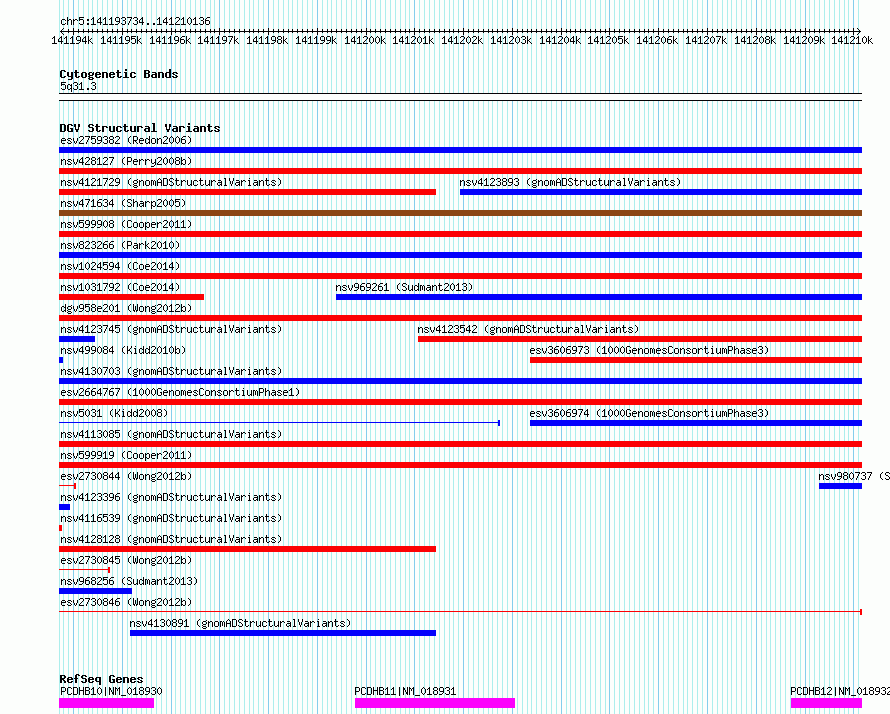Open the PCDHB11|NM_018931 gene label

405,691
